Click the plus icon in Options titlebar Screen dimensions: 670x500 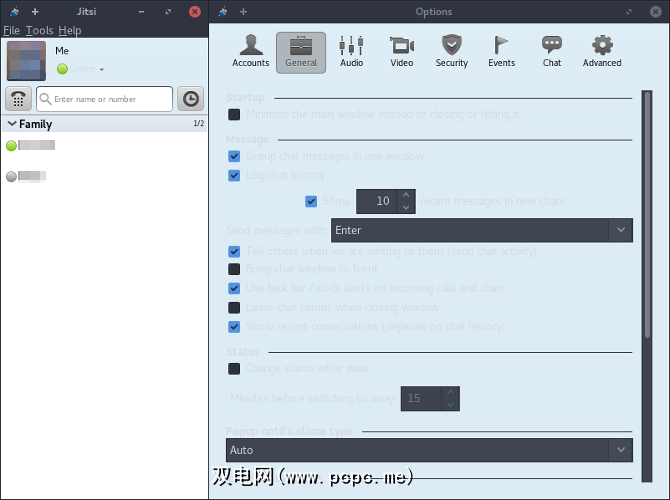pos(243,12)
